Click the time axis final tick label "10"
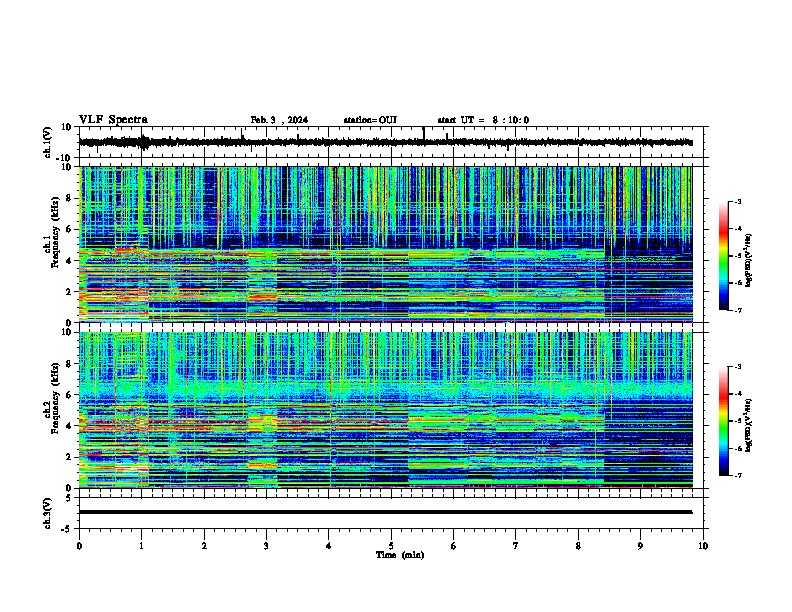792x612 pixels. (703, 546)
